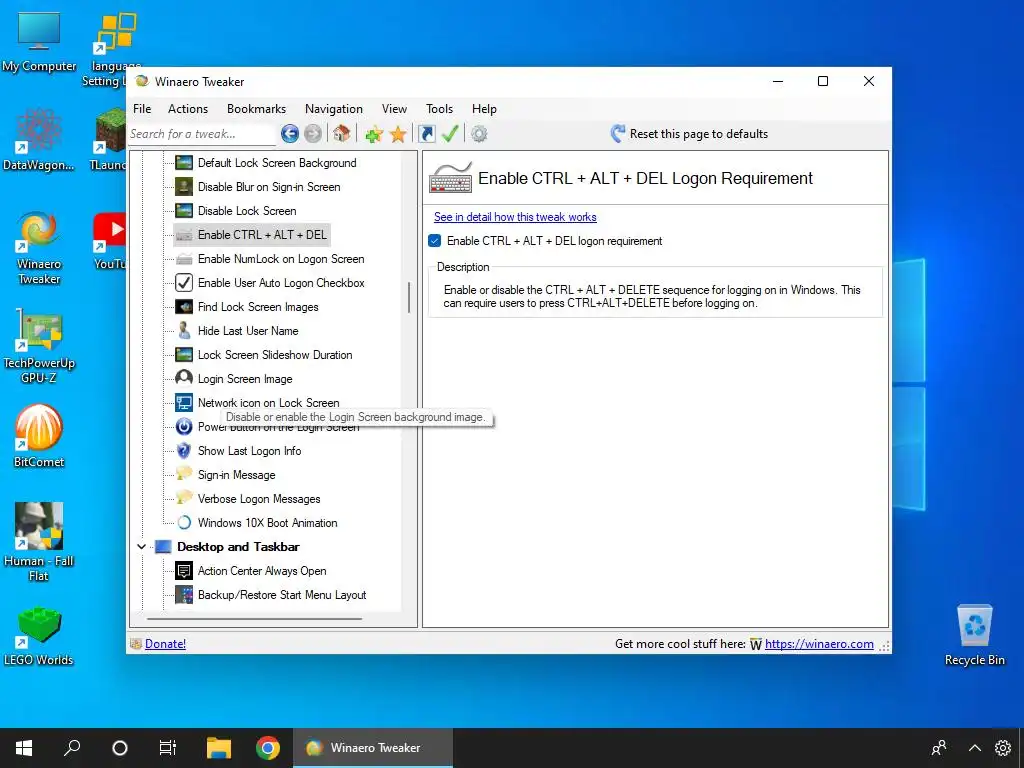This screenshot has height=768, width=1024.
Task: Launch Chrome from the taskbar
Action: point(268,748)
